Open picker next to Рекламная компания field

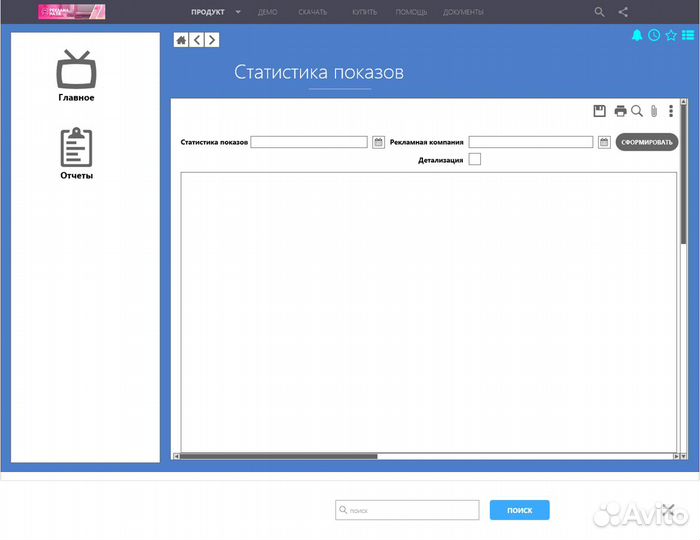(x=604, y=142)
